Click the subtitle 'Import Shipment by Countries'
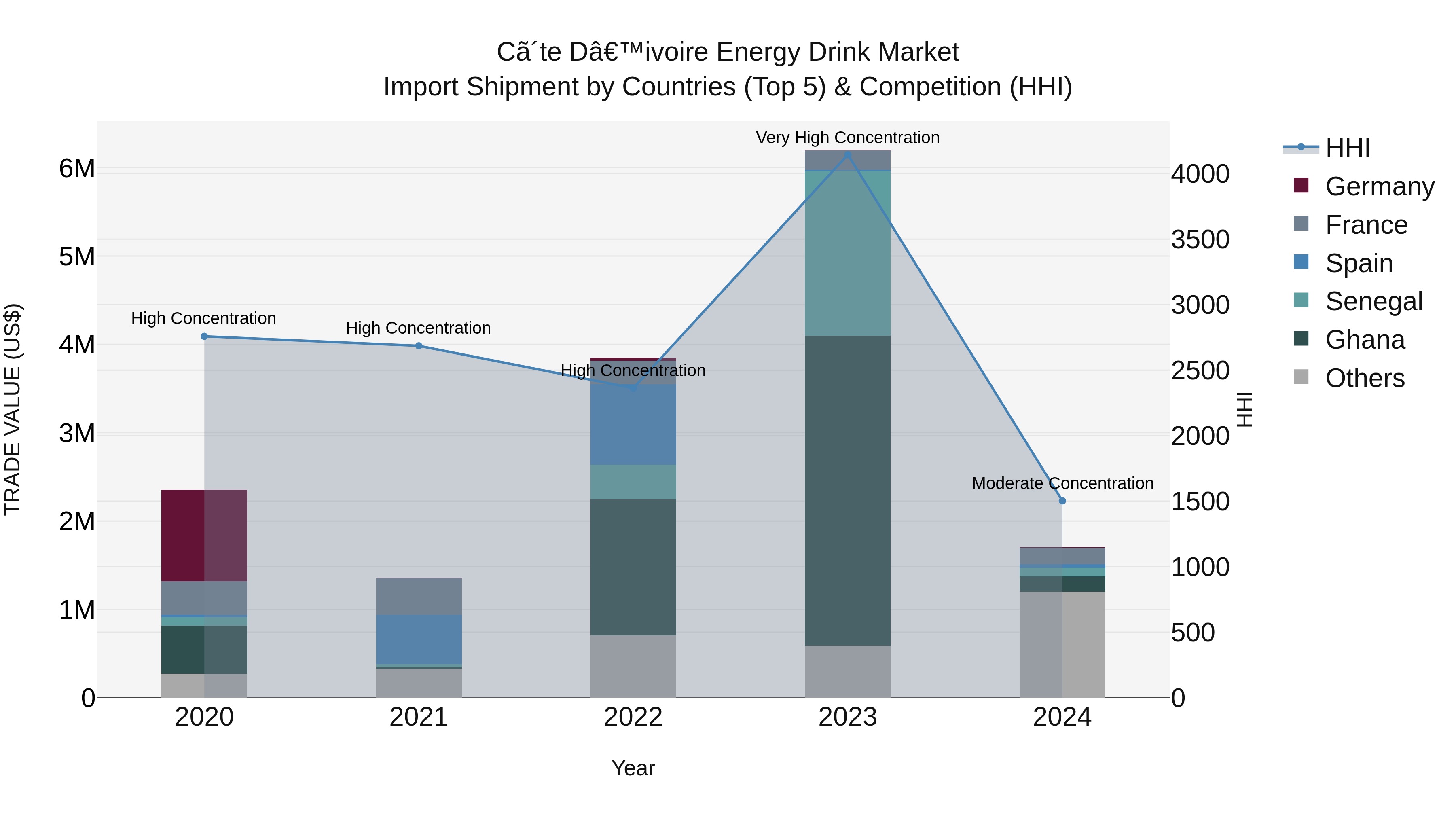Viewport: 1456px width, 819px height. click(x=559, y=87)
